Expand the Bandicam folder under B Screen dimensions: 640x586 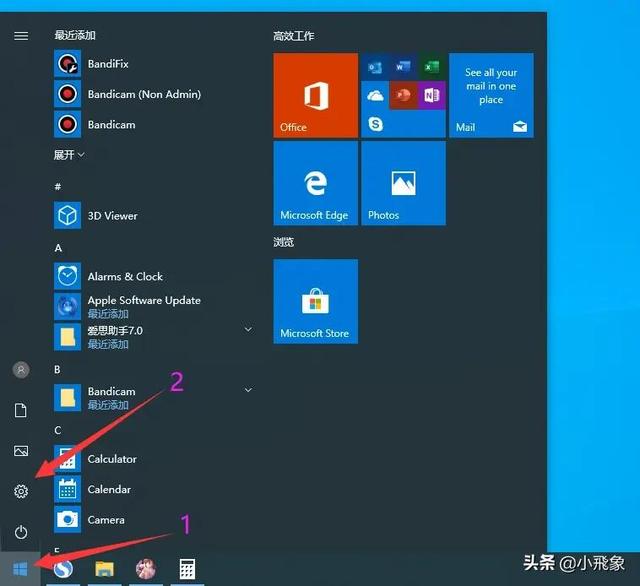point(248,390)
